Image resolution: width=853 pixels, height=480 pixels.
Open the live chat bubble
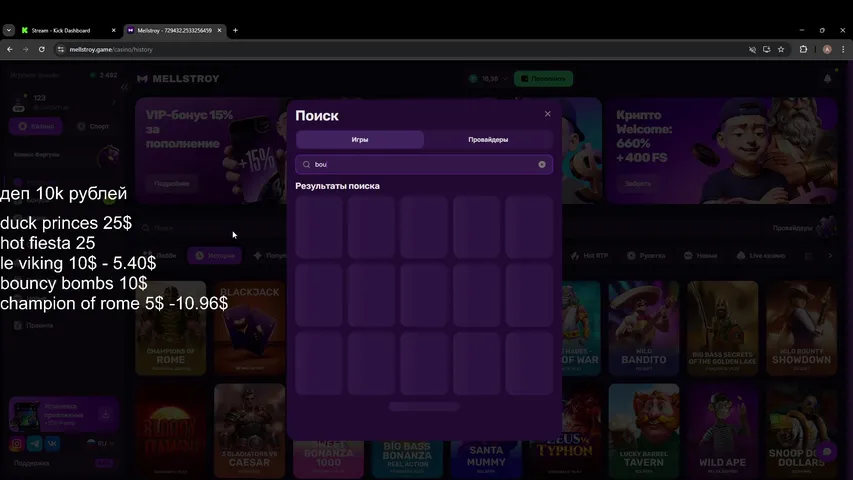tap(826, 452)
